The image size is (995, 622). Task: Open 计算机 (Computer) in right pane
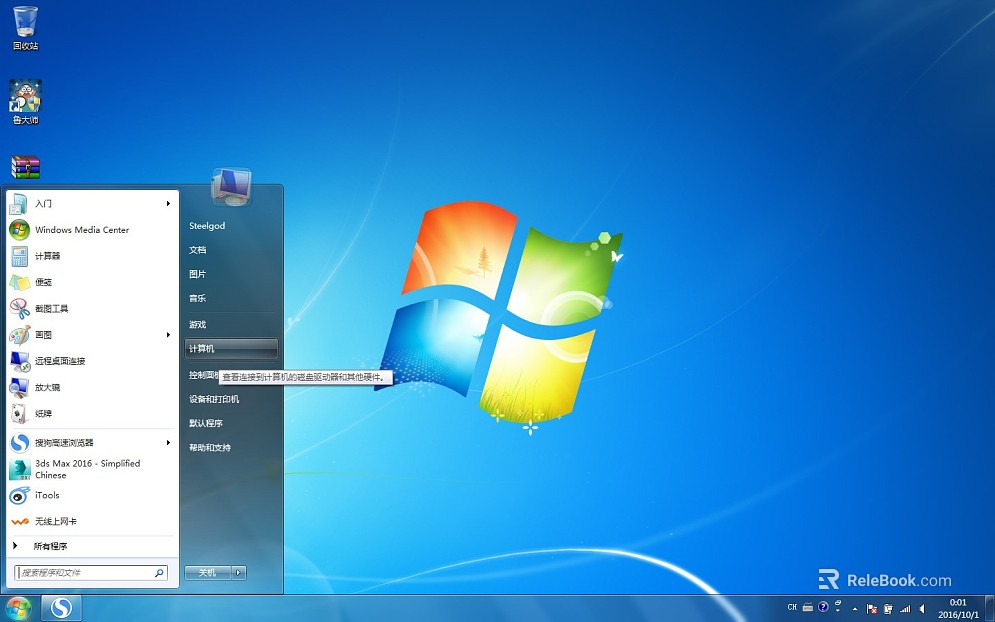(231, 348)
